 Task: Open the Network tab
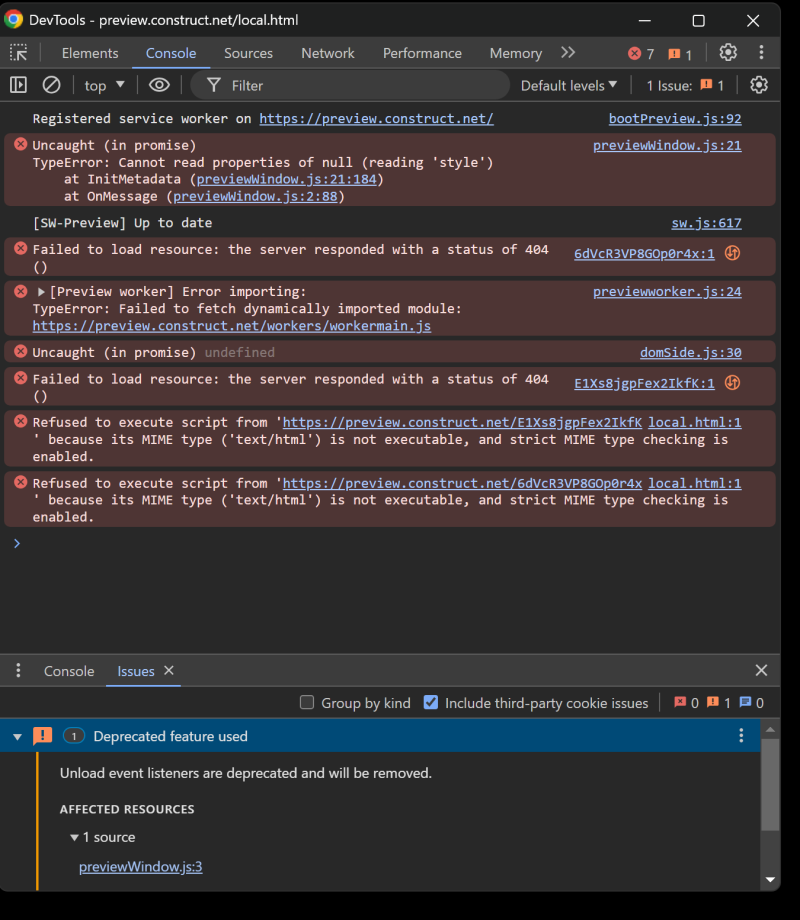(x=328, y=53)
